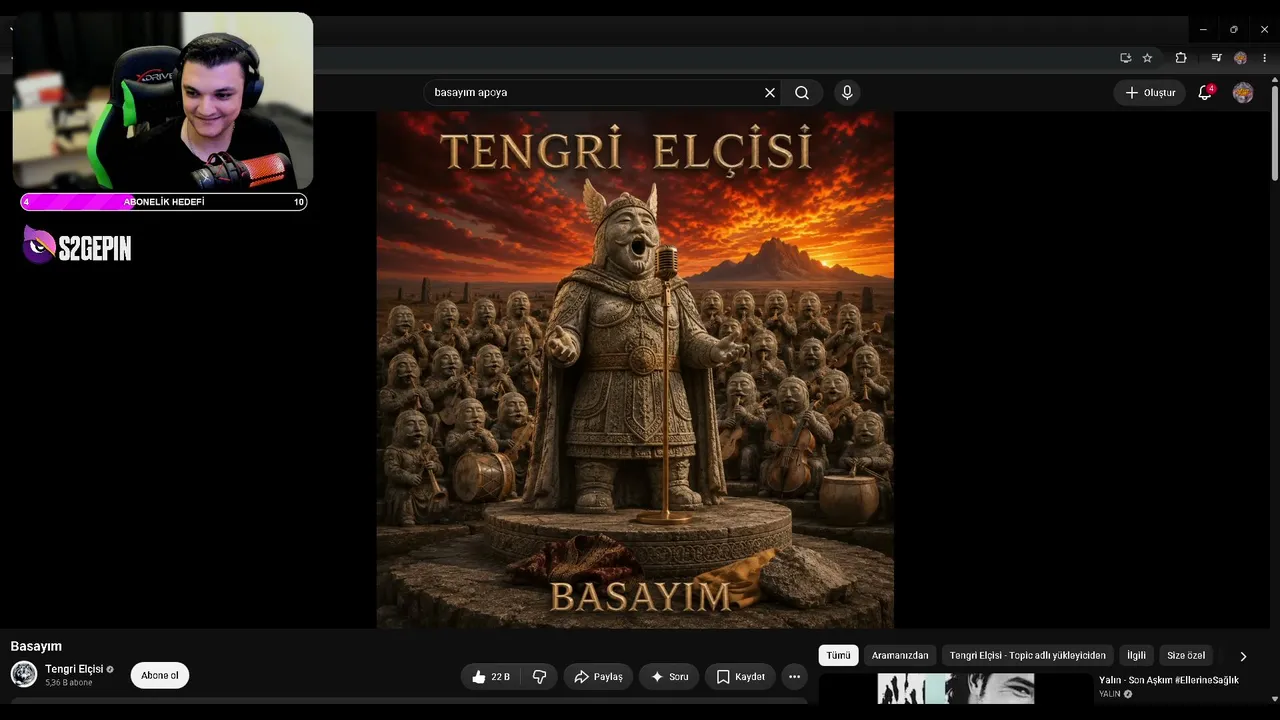This screenshot has width=1280, height=720.
Task: Open the notifications bell
Action: [1205, 93]
